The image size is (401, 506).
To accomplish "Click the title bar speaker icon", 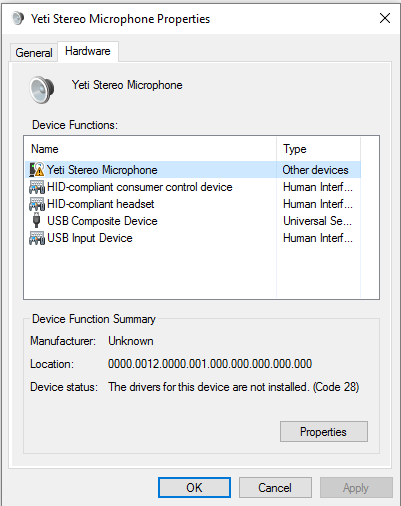I will (x=18, y=18).
